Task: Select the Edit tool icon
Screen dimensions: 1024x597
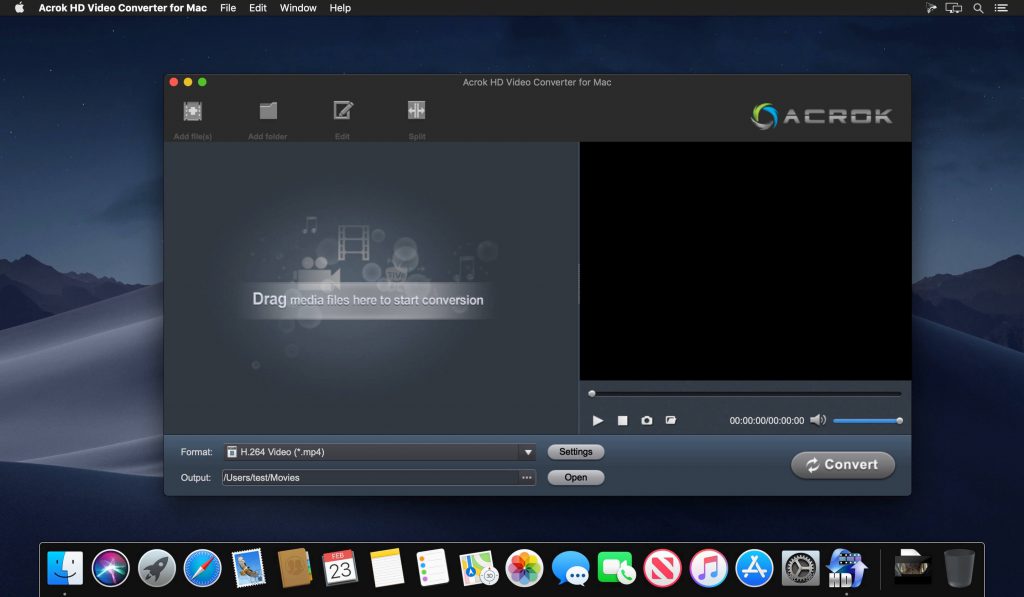Action: (341, 110)
